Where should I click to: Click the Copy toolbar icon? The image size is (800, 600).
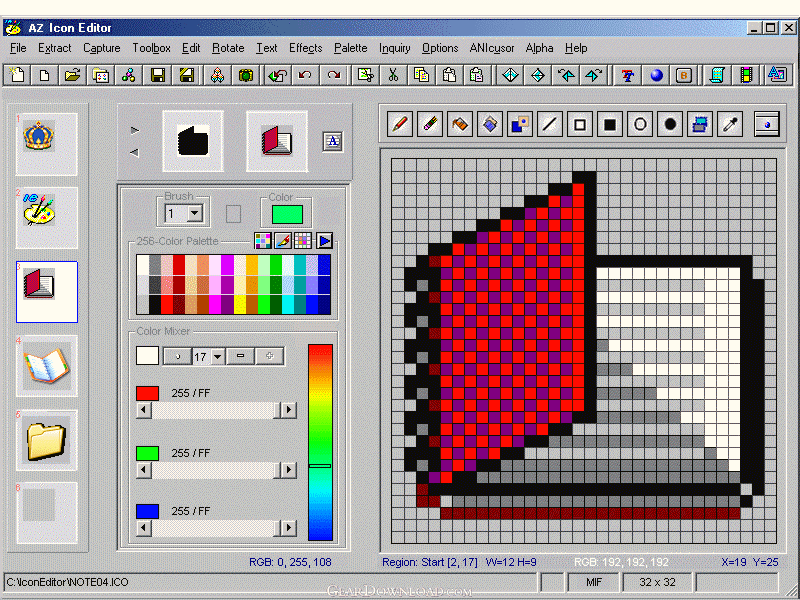(421, 75)
